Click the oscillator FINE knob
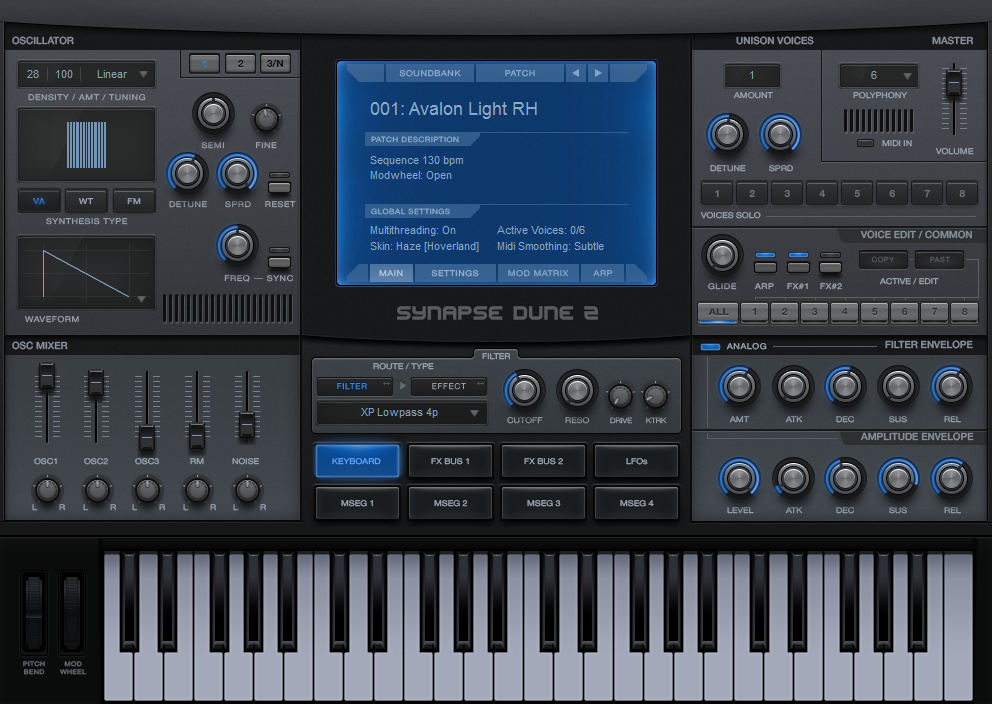The width and height of the screenshot is (992, 704). 266,119
